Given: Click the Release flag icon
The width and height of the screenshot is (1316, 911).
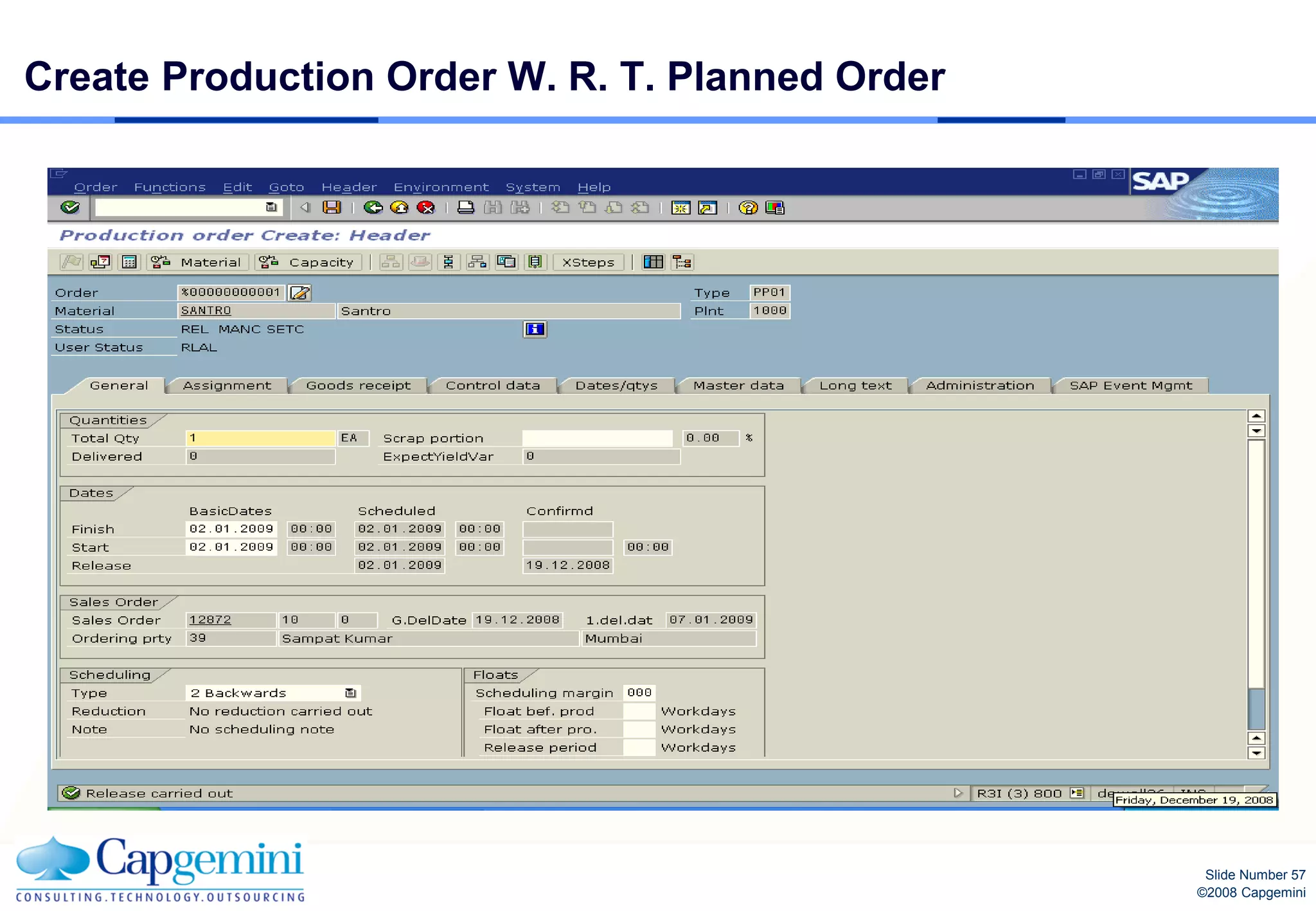Looking at the screenshot, I should pos(71,262).
